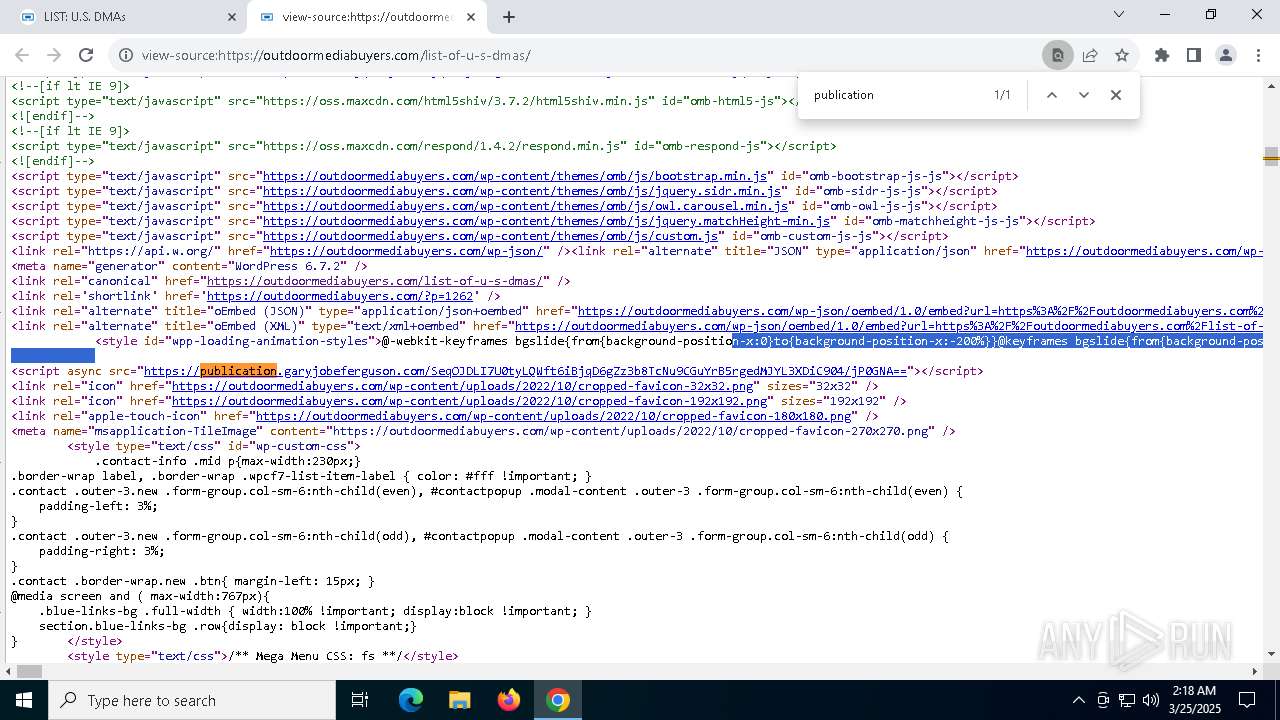Open the canonical list-of-u-s-dmas link
Screen dimensions: 1280x720
377,281
